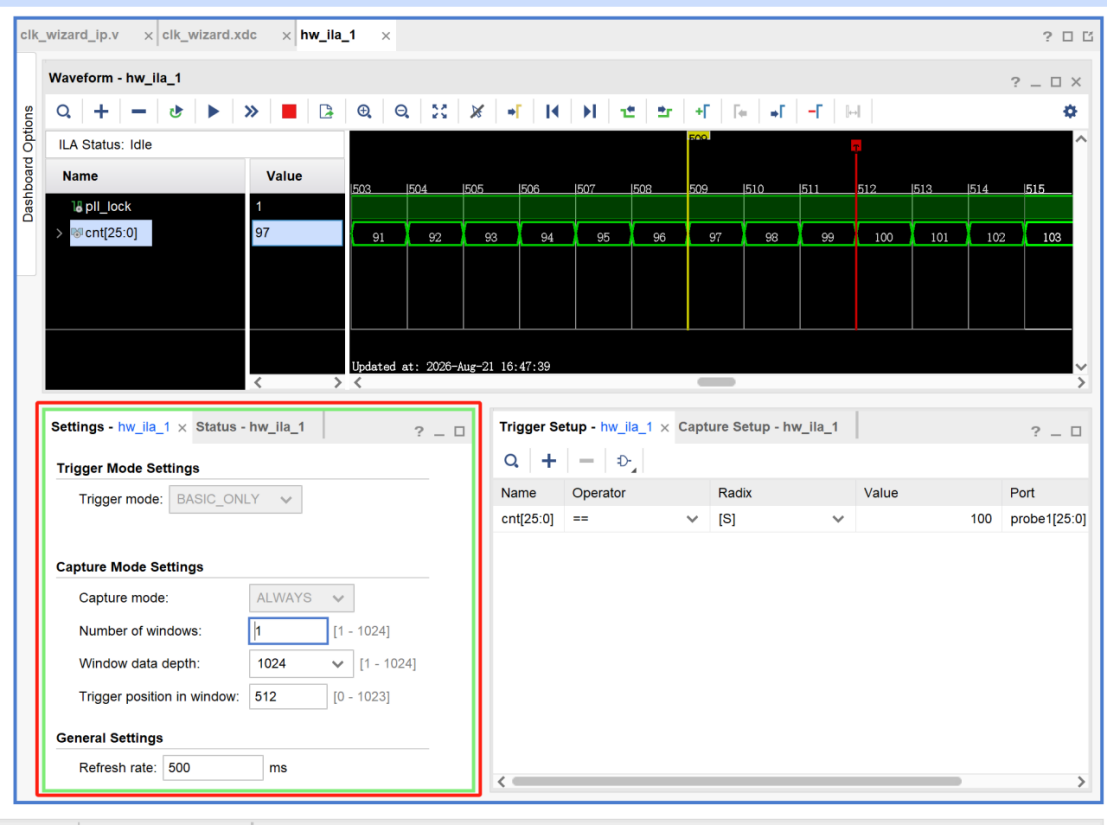Click the probe1[25:0] port cell
Viewport: 1107px width, 826px height.
pyautogui.click(x=1048, y=519)
